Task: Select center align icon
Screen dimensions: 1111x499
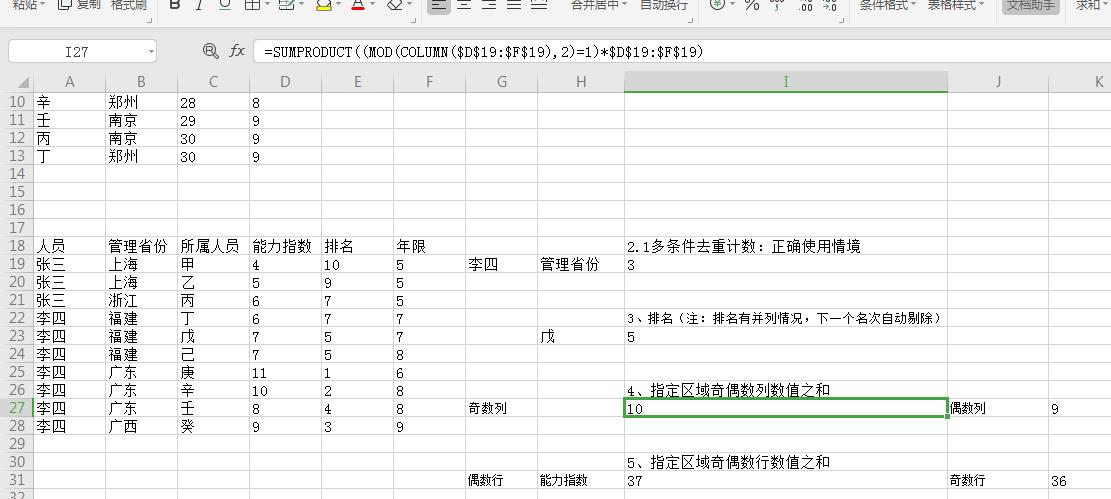Action: click(x=464, y=4)
